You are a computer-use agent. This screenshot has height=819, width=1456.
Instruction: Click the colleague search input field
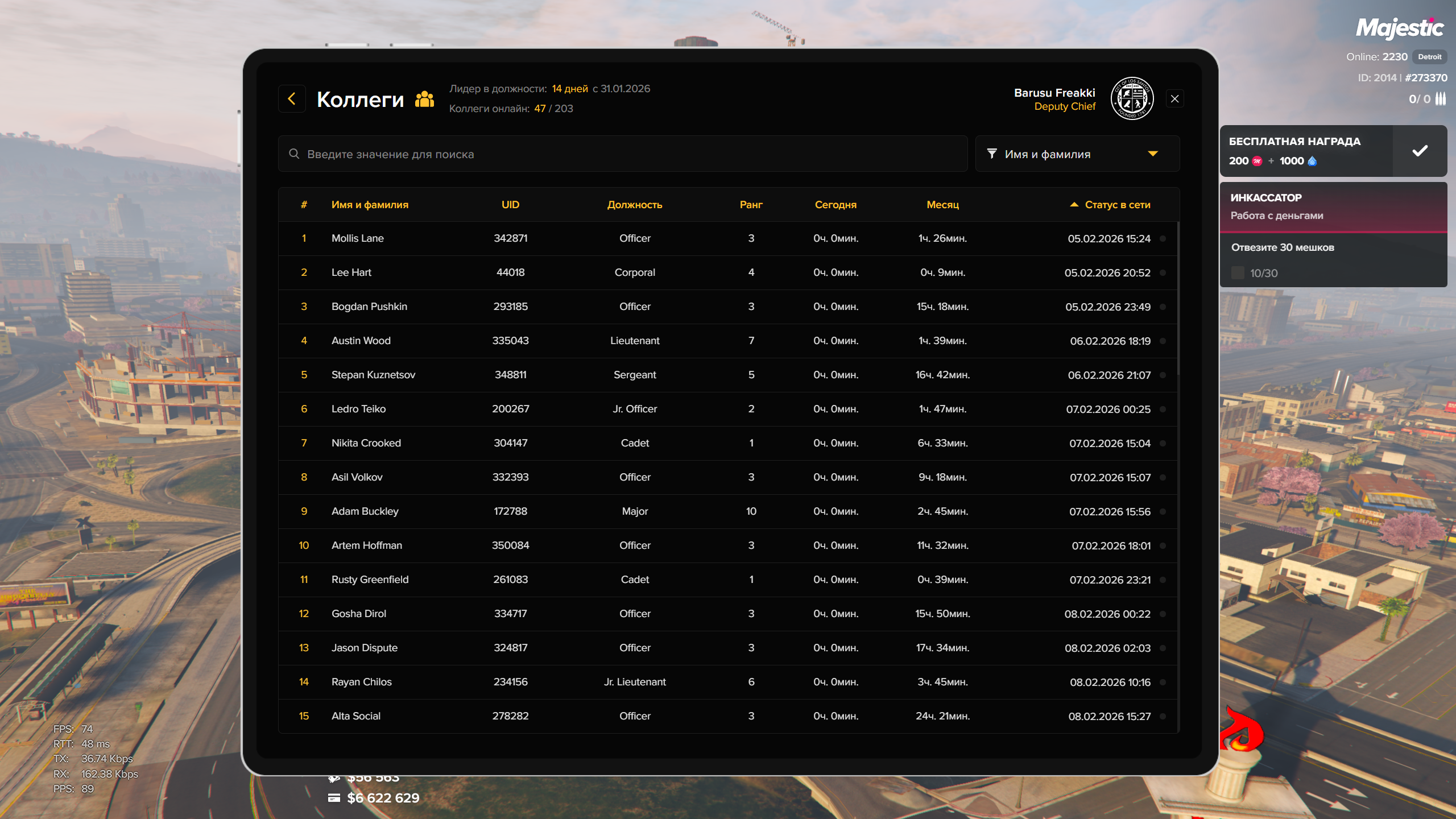[x=626, y=154]
